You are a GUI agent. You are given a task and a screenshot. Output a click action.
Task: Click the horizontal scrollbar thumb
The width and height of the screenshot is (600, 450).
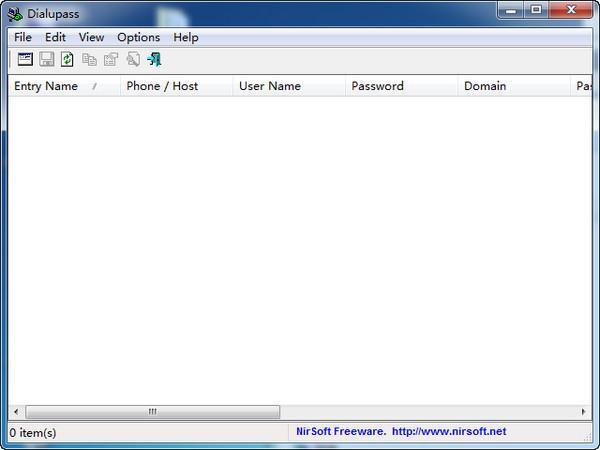(153, 412)
